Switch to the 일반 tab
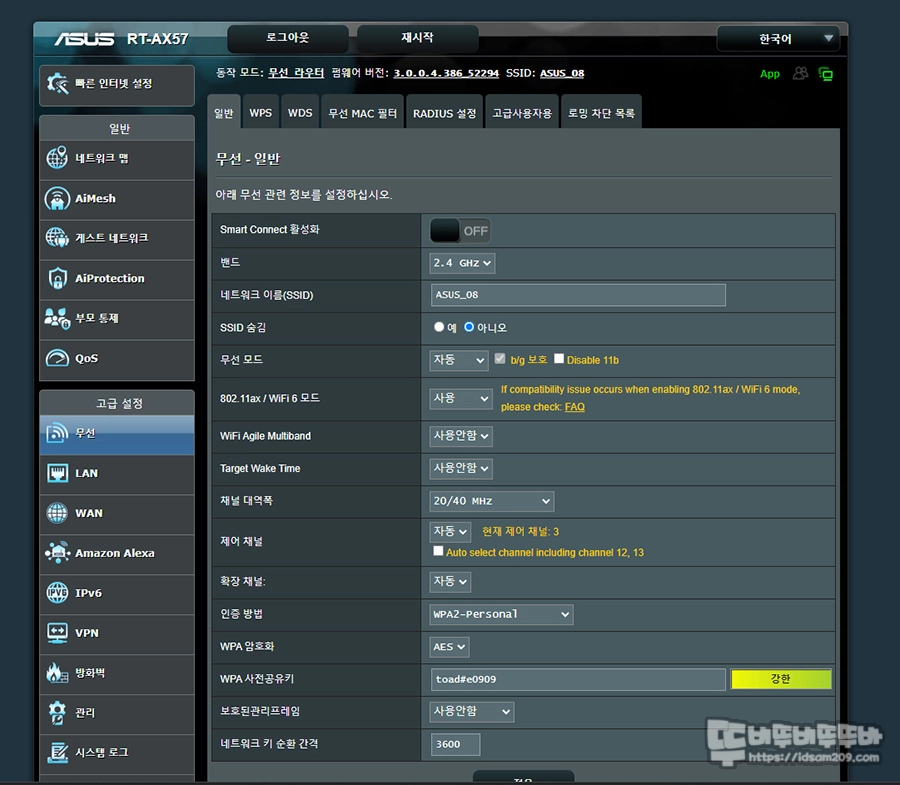 pyautogui.click(x=223, y=112)
